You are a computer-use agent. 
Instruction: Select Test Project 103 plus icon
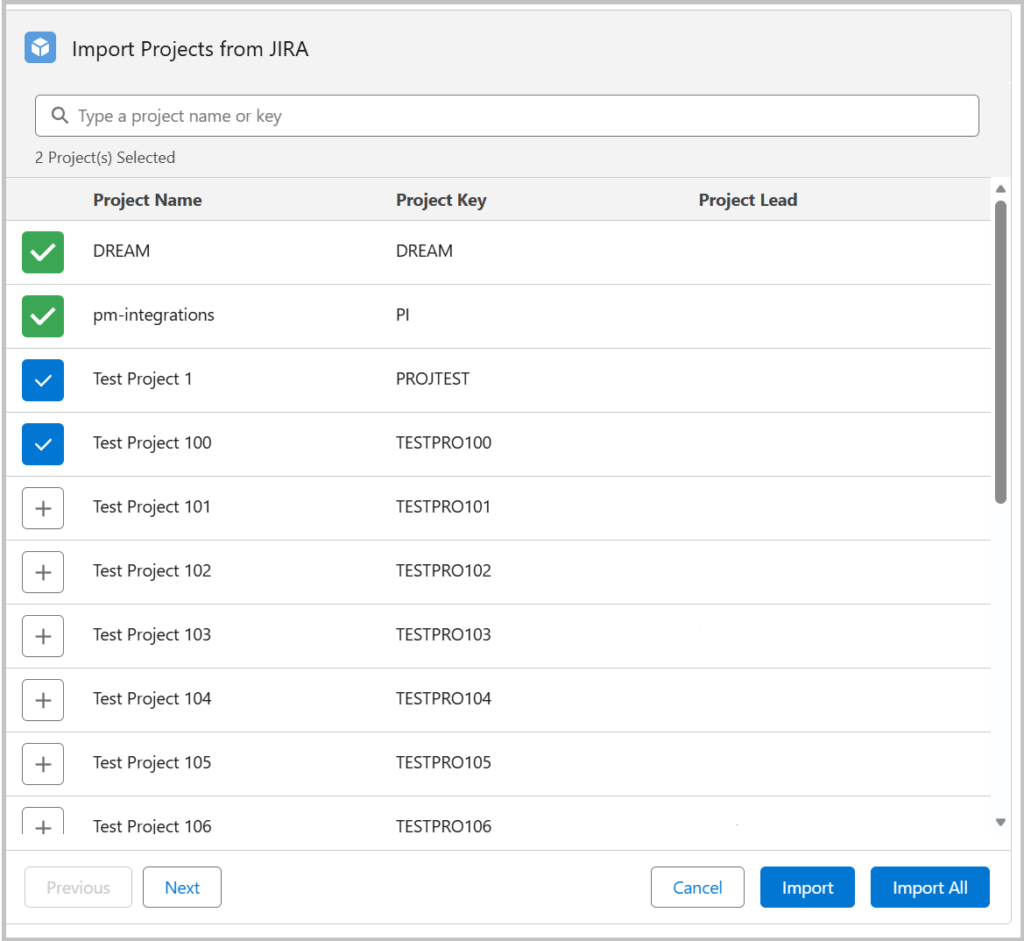(x=43, y=636)
